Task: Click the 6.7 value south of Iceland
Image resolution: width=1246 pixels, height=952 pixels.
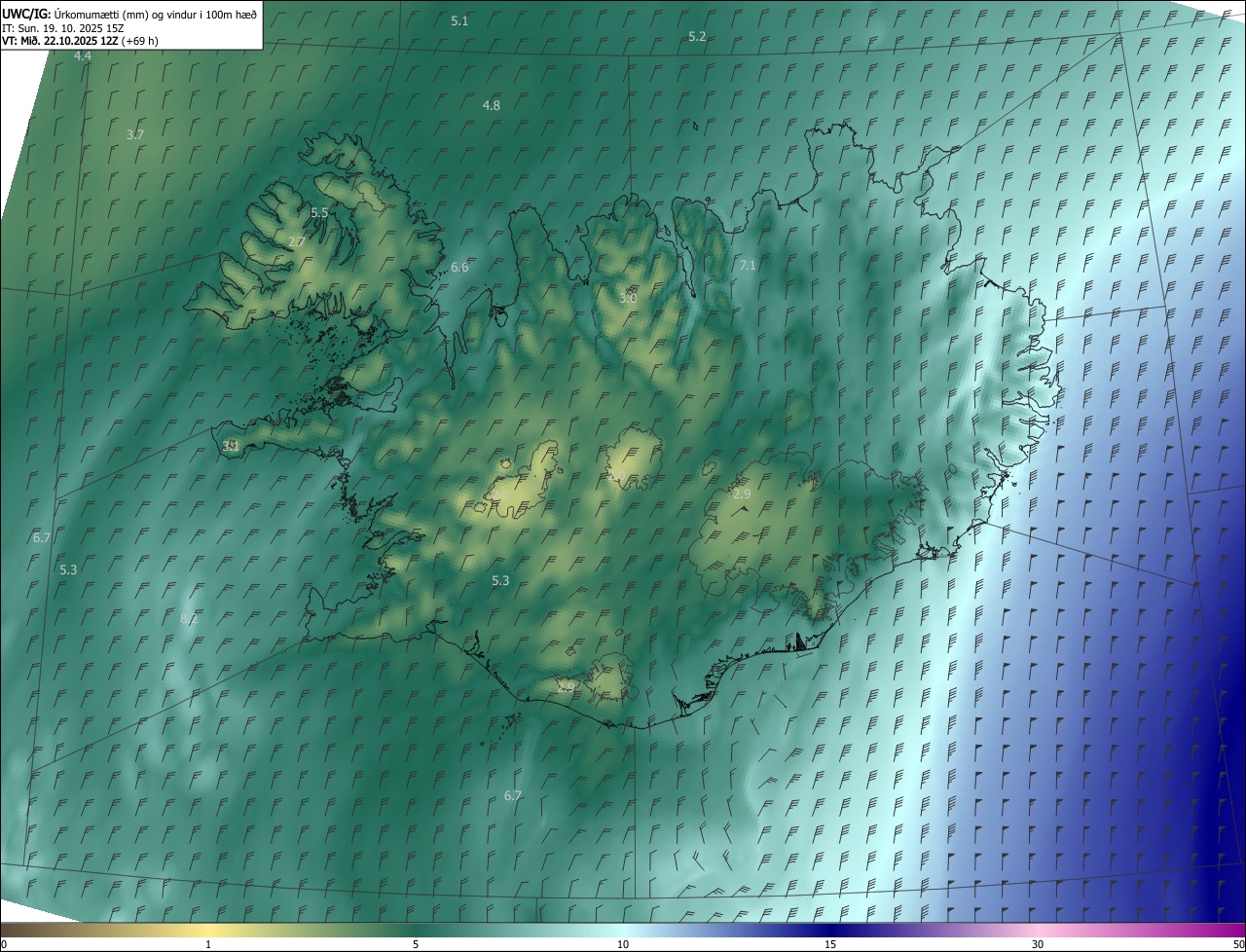Action: tap(513, 795)
